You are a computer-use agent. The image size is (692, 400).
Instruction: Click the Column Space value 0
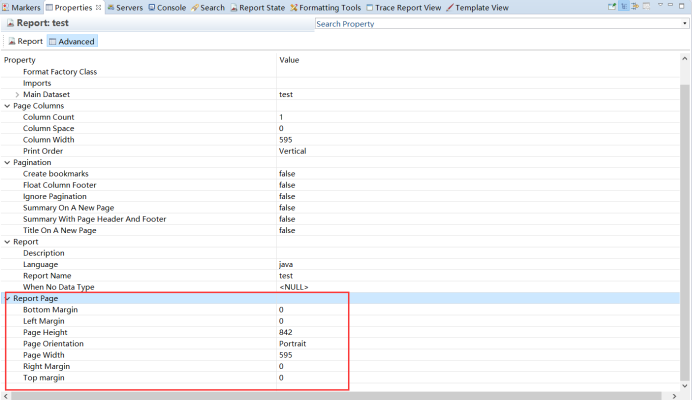pos(281,128)
